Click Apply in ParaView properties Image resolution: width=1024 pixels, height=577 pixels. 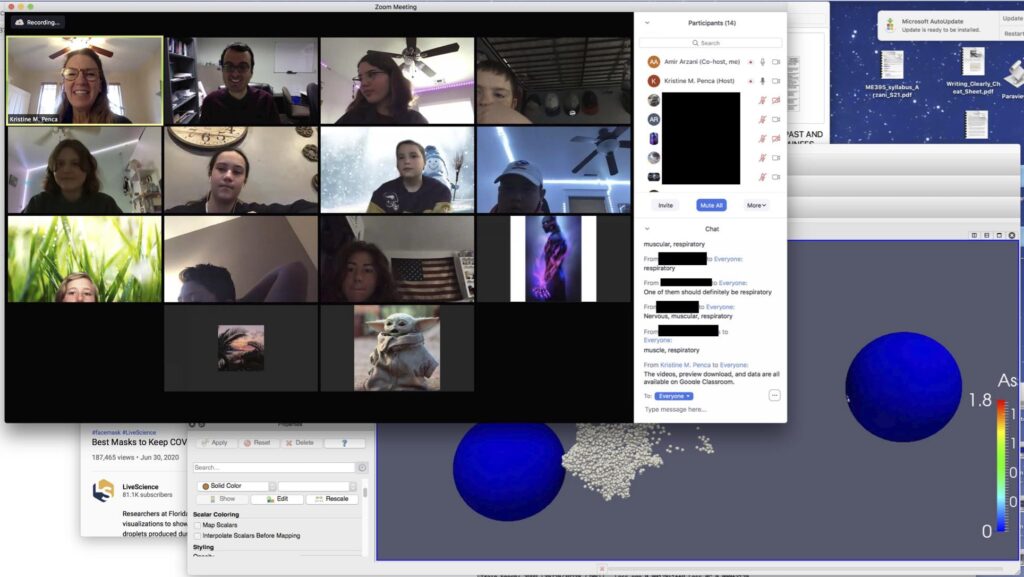point(216,443)
